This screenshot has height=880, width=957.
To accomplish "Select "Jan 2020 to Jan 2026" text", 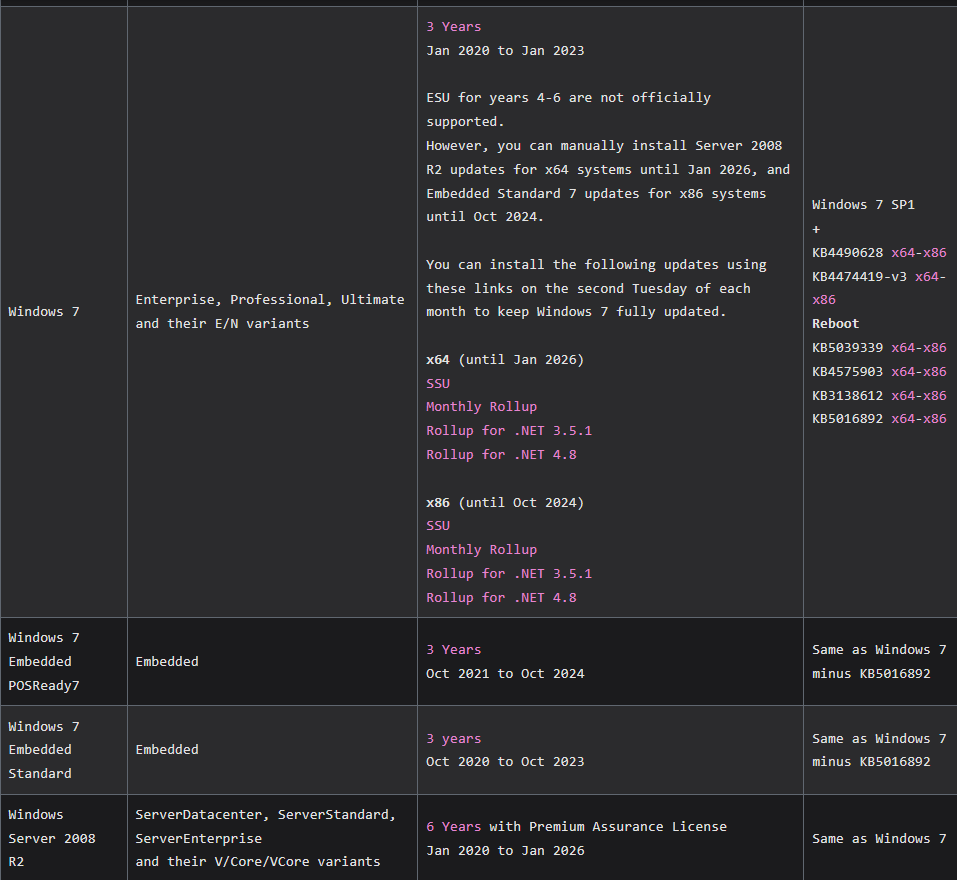I will click(x=505, y=851).
